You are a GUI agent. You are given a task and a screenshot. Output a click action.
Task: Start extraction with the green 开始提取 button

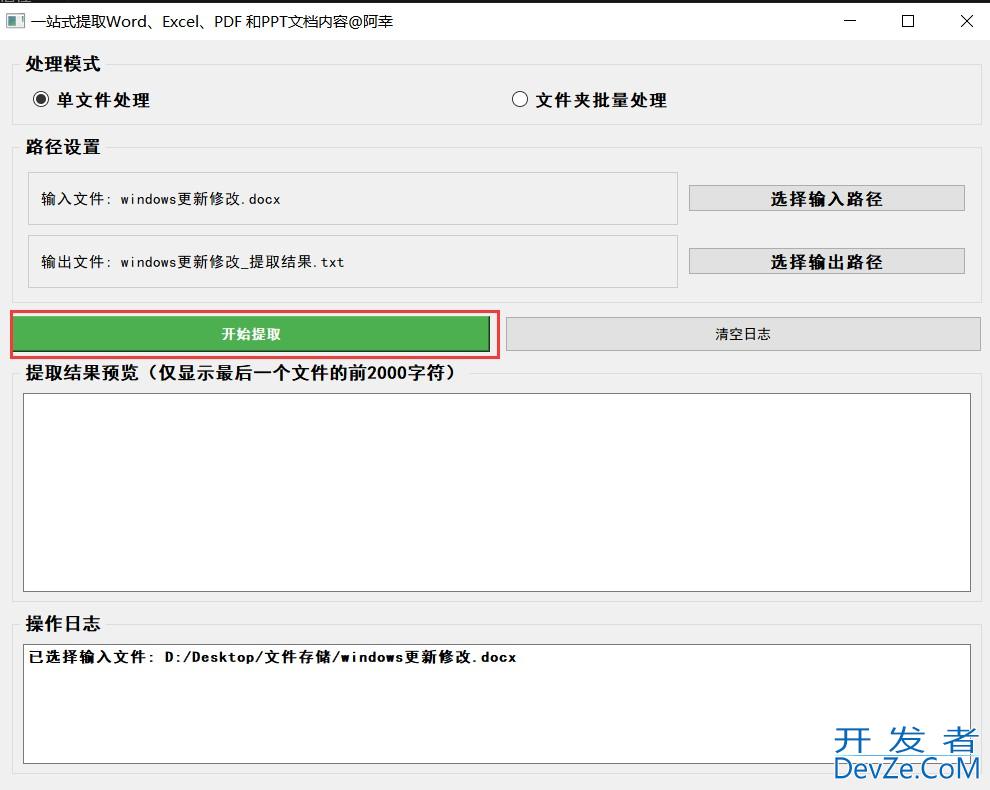tap(251, 334)
